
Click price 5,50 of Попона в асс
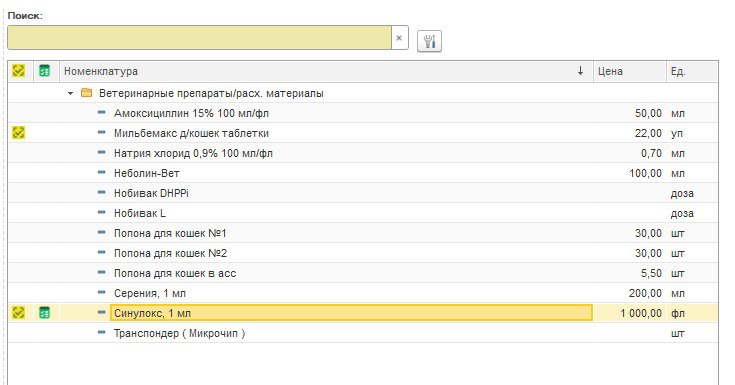click(x=651, y=273)
